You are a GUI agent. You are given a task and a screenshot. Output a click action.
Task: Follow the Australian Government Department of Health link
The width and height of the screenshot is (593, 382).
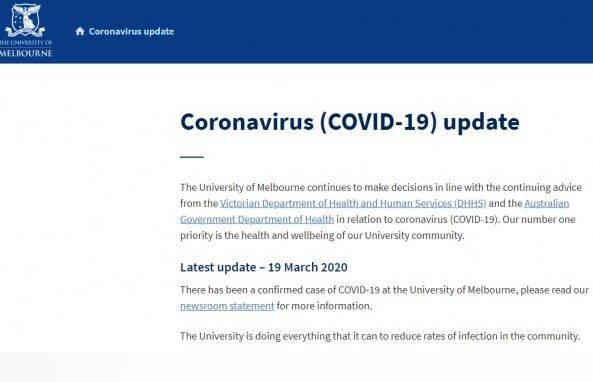[374, 211]
